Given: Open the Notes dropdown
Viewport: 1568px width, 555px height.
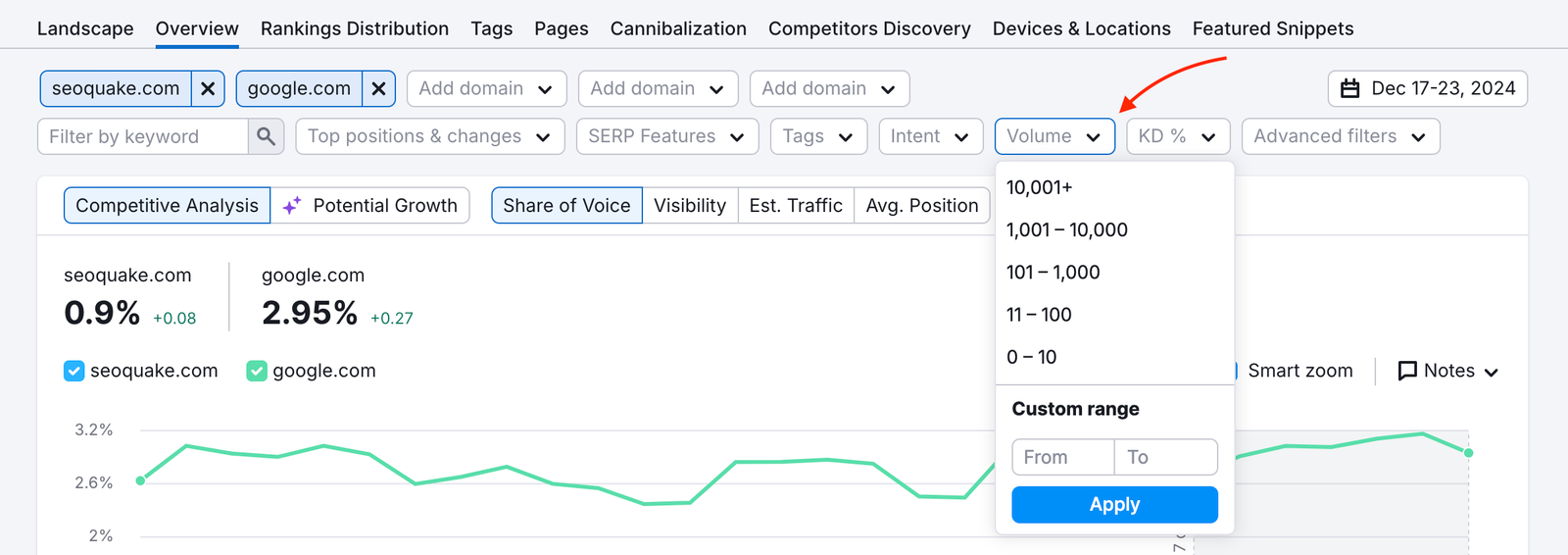Looking at the screenshot, I should [x=1448, y=371].
